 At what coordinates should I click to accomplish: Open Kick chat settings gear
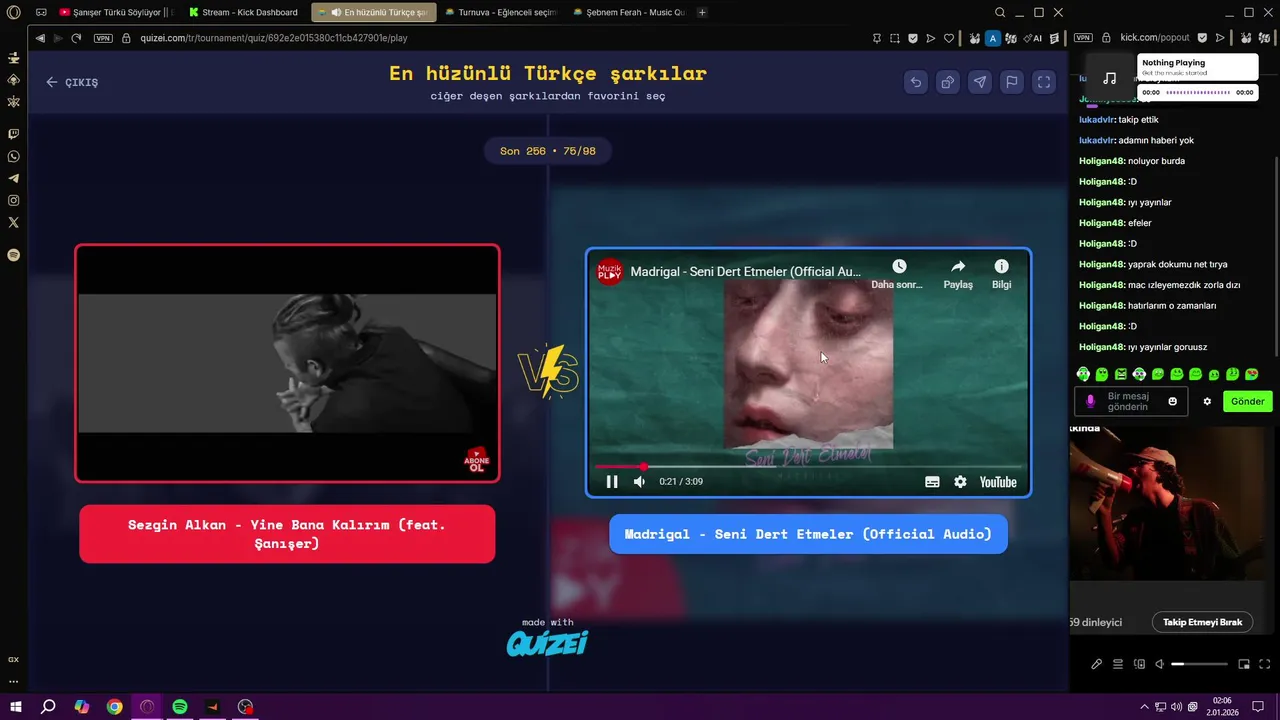[x=1207, y=401]
